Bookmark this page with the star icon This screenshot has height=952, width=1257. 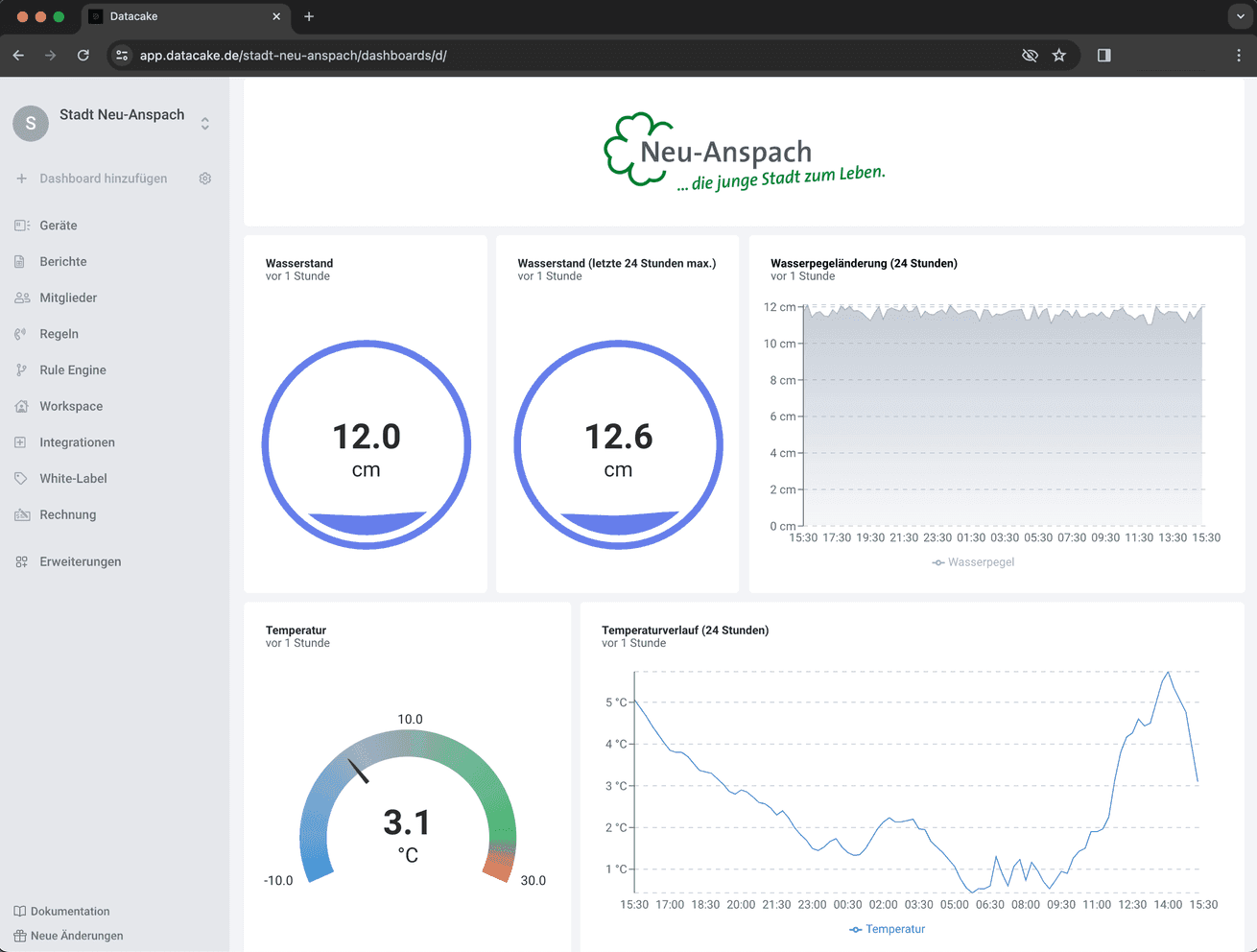[x=1059, y=56]
